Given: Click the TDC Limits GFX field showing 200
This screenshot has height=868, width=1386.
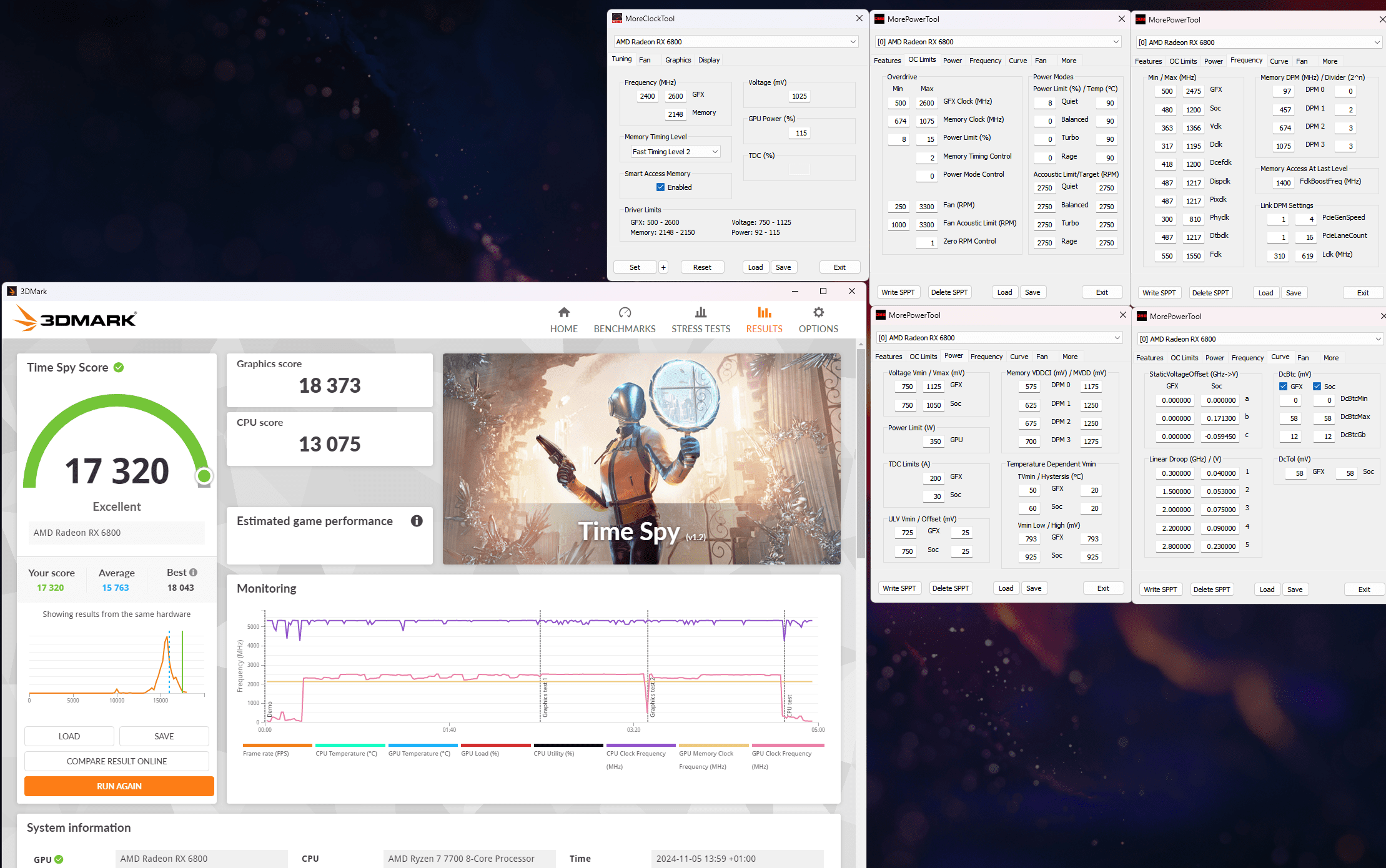Looking at the screenshot, I should click(934, 478).
